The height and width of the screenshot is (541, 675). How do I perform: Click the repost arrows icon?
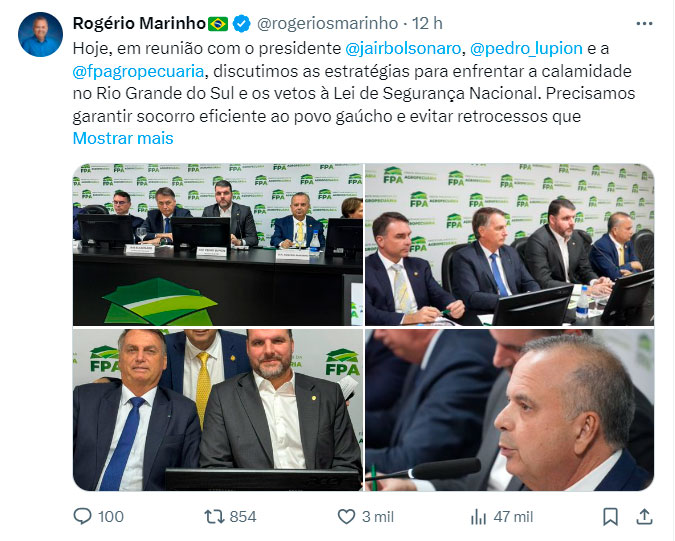[x=213, y=516]
